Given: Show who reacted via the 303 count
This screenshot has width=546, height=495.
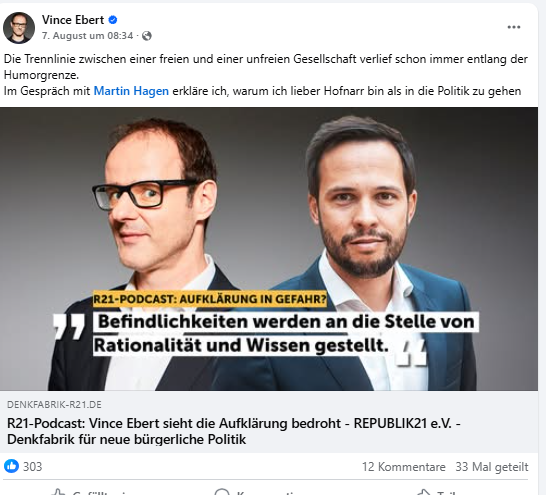Looking at the screenshot, I should coord(32,466).
